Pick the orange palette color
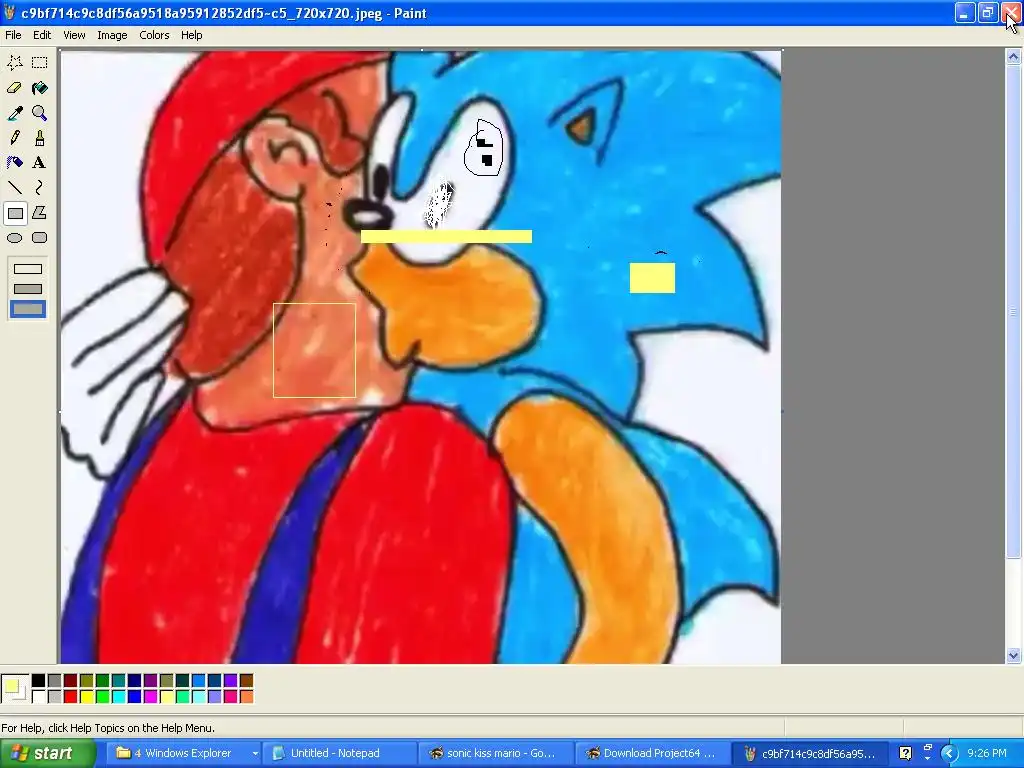The width and height of the screenshot is (1024, 768). pyautogui.click(x=246, y=697)
